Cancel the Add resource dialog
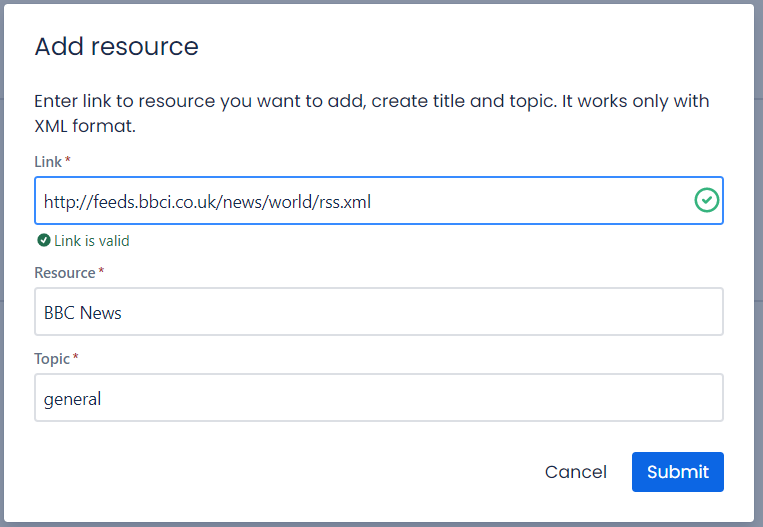763x527 pixels. coord(575,472)
